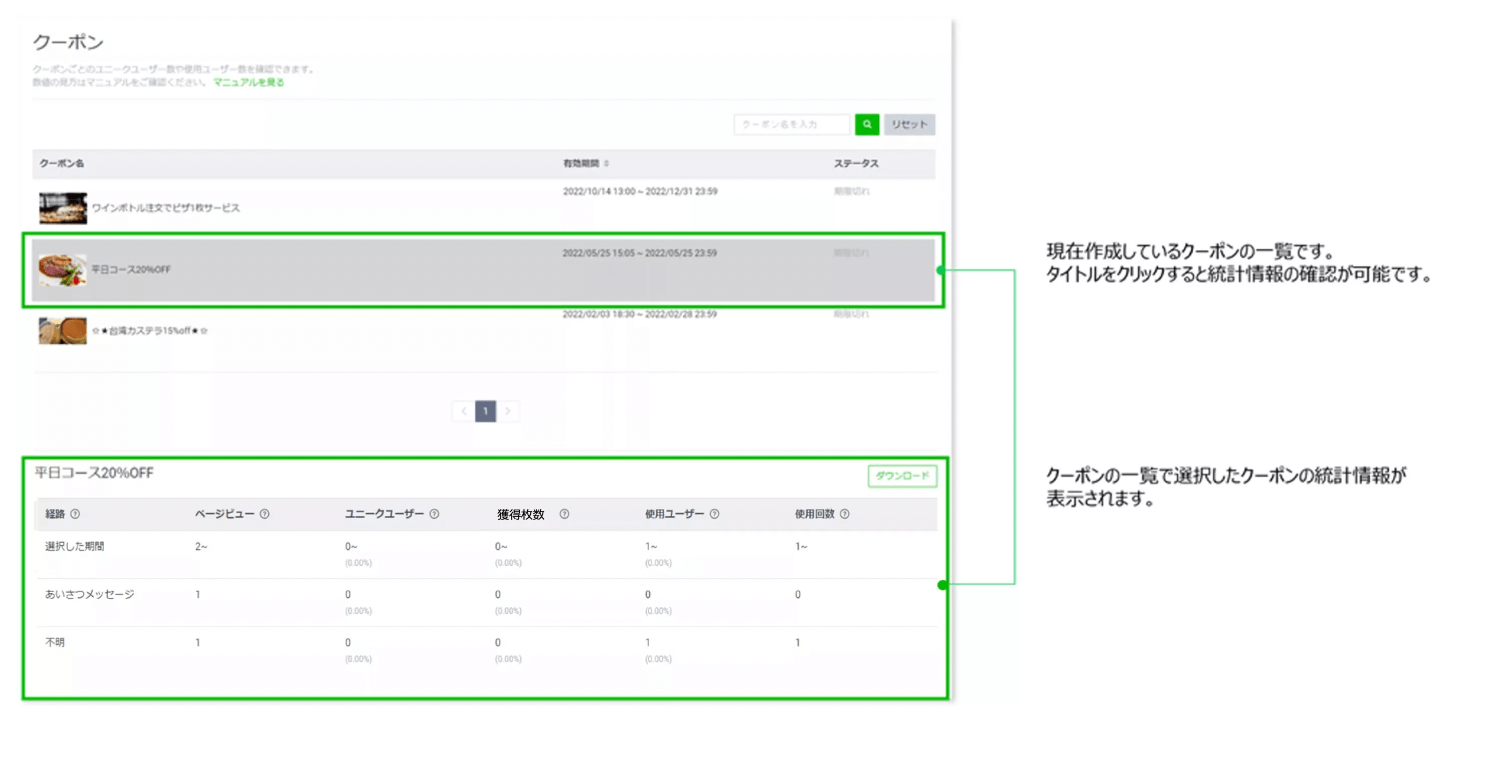Screen dimensions: 1488x766
Task: Sort by 有効期間 using sort arrows
Action: tap(606, 163)
